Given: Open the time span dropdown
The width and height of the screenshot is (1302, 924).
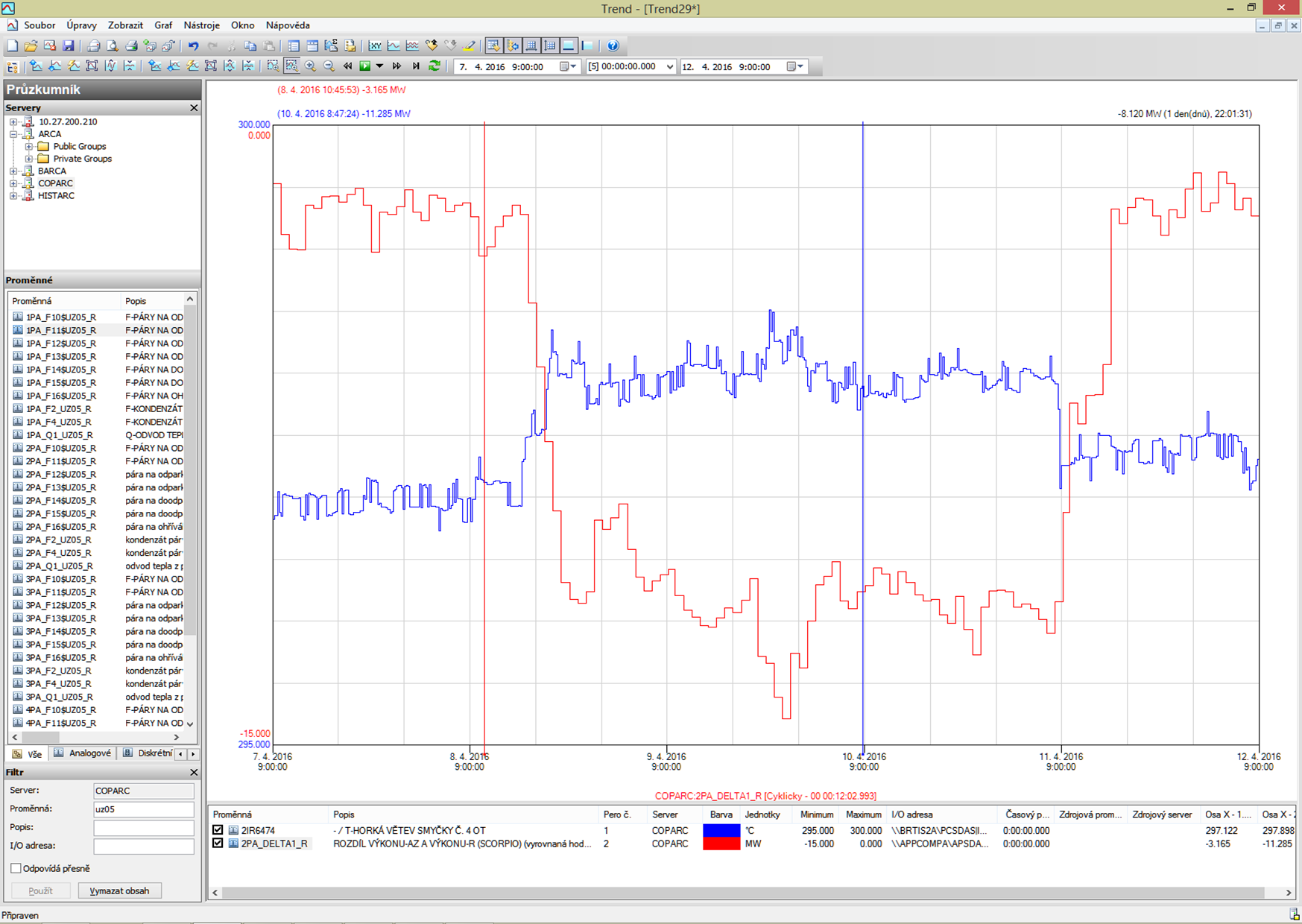Looking at the screenshot, I should coord(669,66).
